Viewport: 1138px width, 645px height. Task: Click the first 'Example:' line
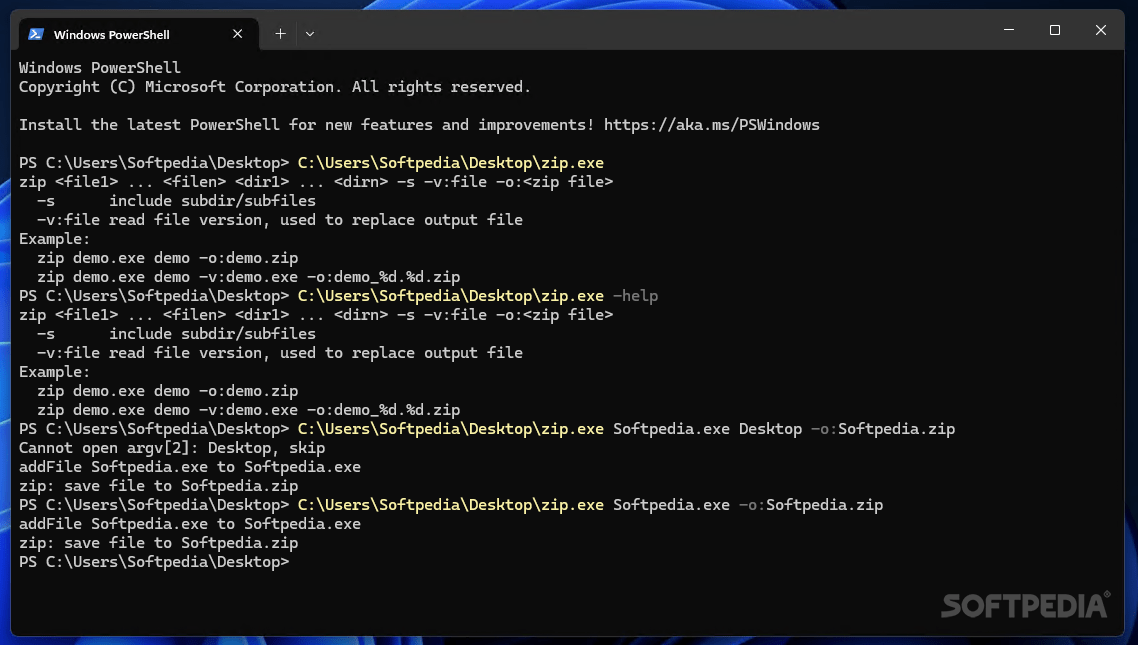point(54,239)
